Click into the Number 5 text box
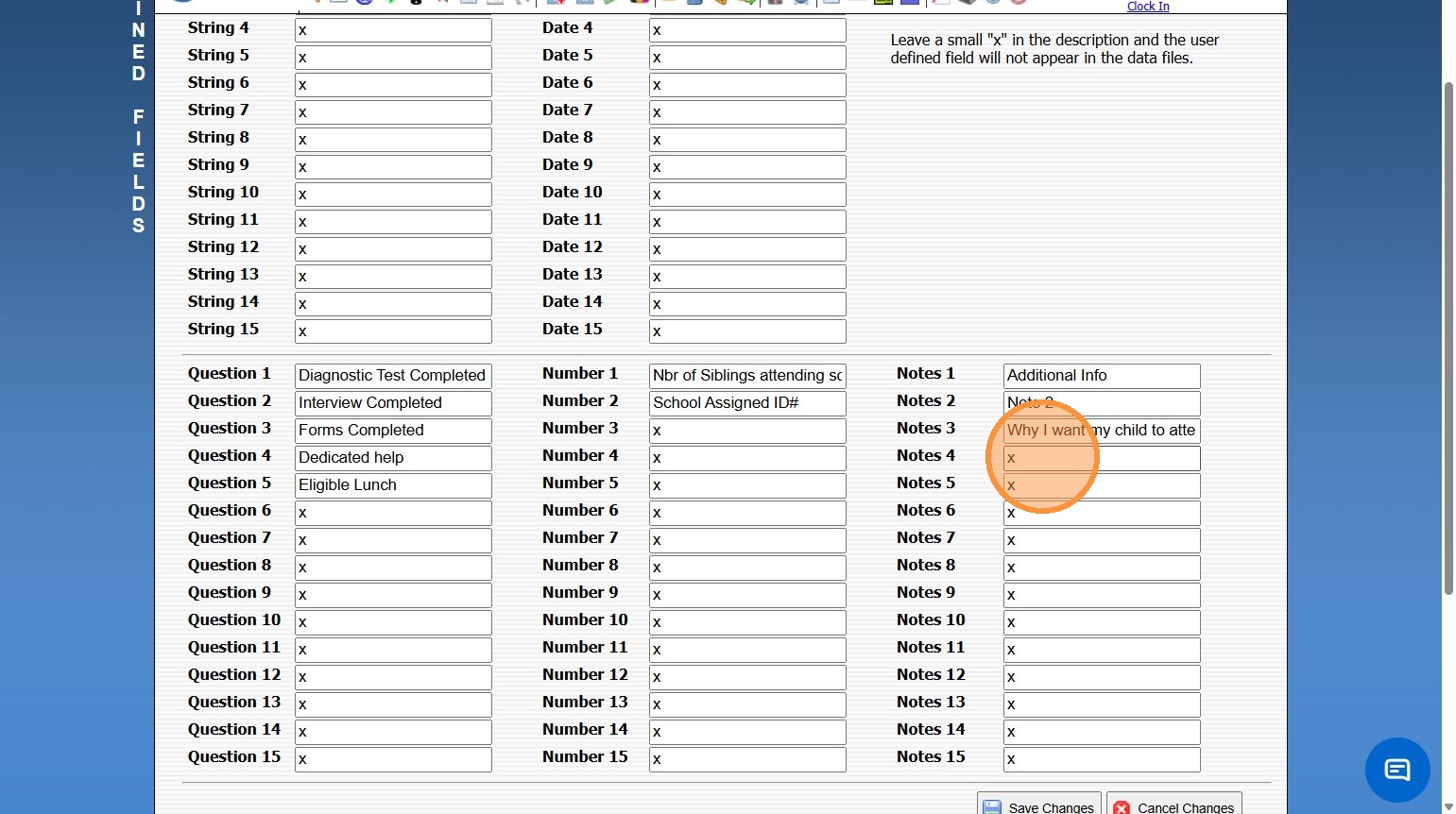The height and width of the screenshot is (814, 1456). 747,485
